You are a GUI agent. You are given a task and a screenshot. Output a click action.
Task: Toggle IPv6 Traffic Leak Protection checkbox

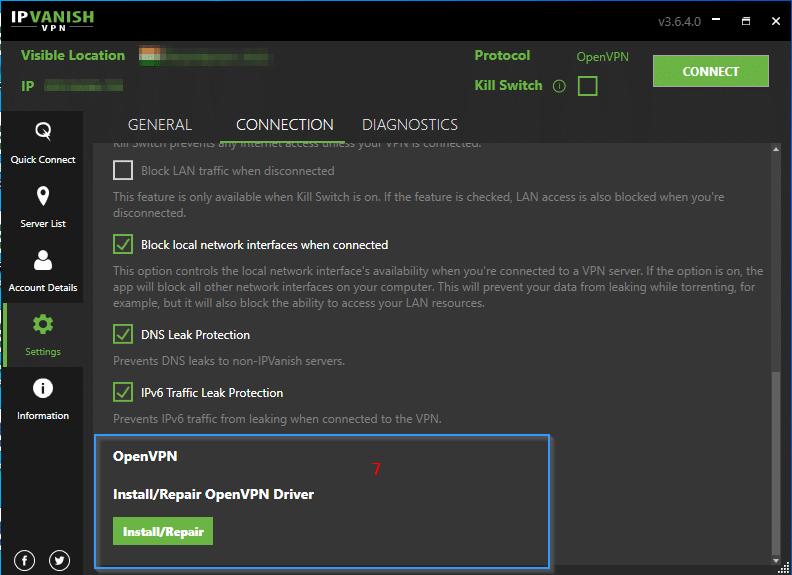tap(123, 392)
